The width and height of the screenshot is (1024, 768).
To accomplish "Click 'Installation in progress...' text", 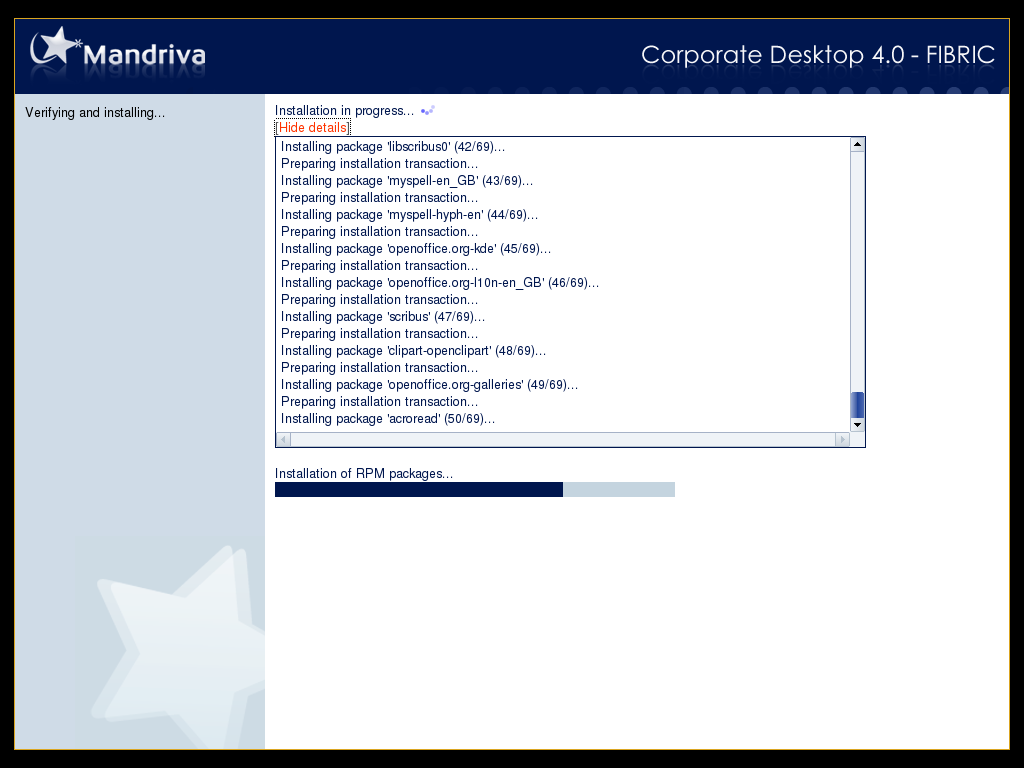I will [x=344, y=110].
